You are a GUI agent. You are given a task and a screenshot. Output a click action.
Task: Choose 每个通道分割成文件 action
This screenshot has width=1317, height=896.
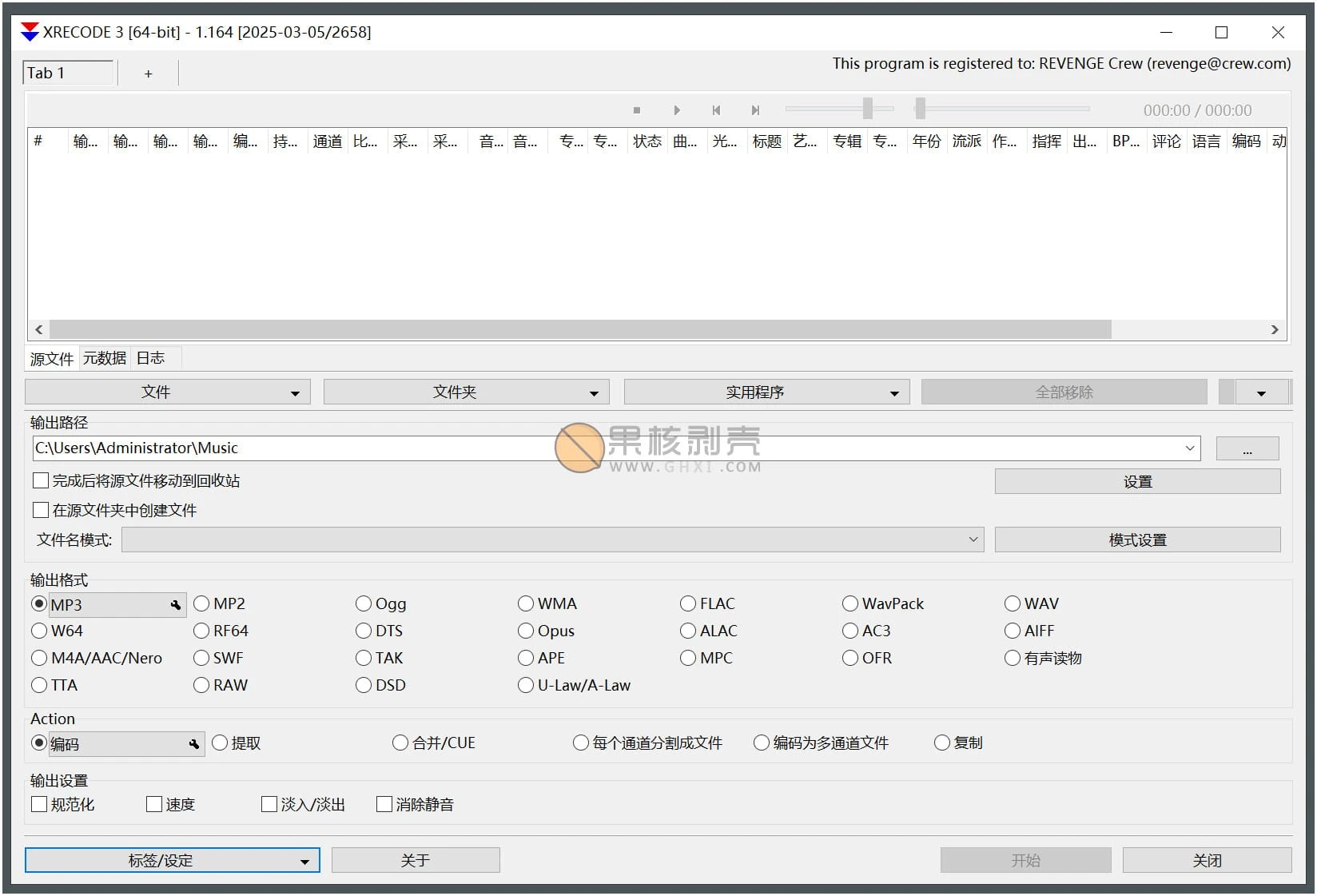(x=647, y=743)
